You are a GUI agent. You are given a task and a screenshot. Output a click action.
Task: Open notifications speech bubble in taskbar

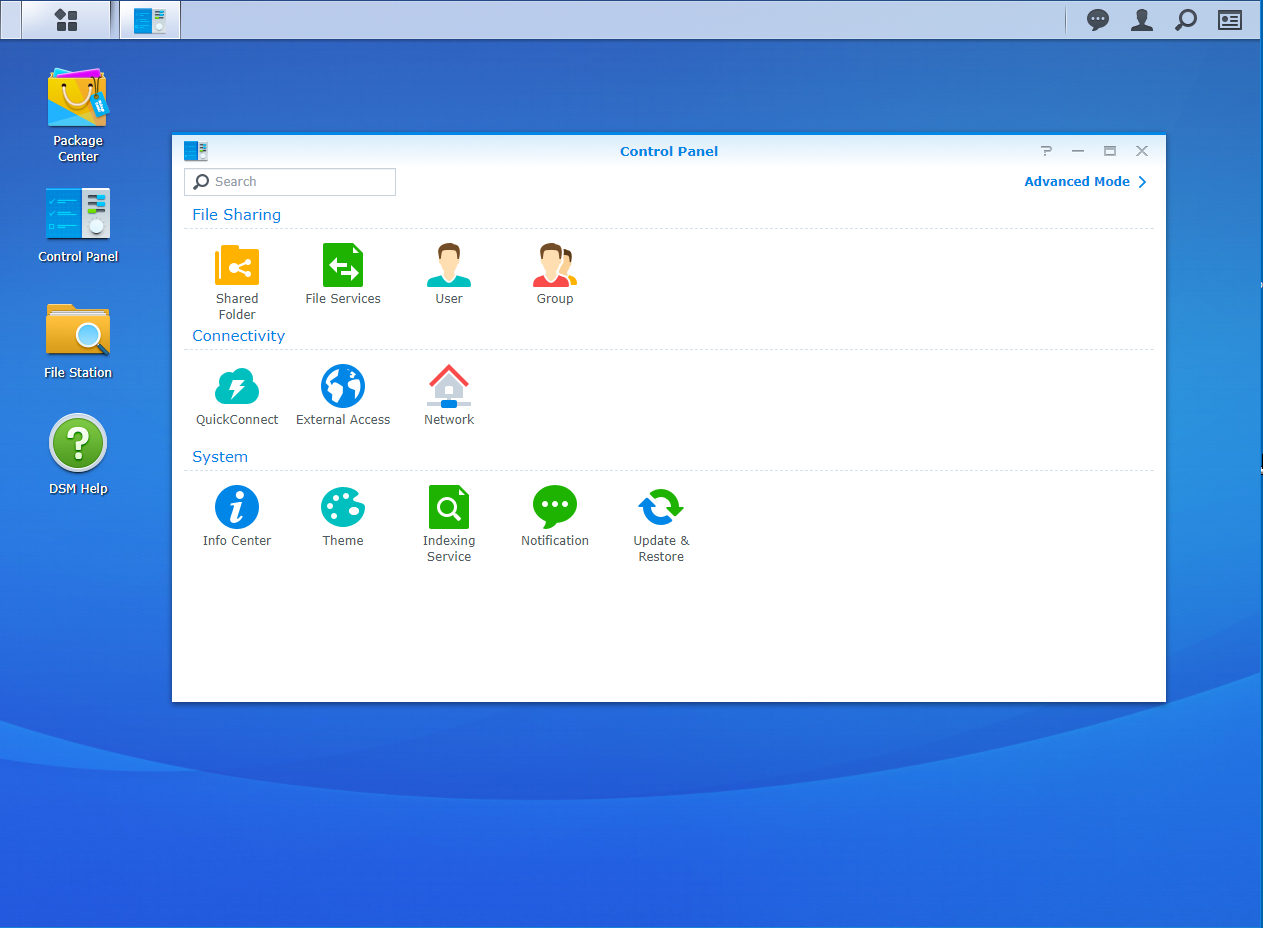(1098, 20)
